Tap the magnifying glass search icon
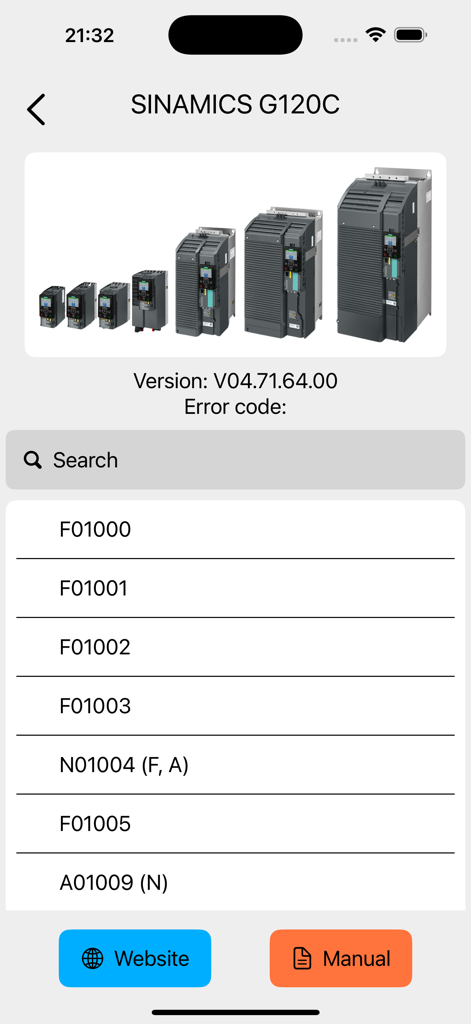The image size is (471, 1024). coord(33,460)
